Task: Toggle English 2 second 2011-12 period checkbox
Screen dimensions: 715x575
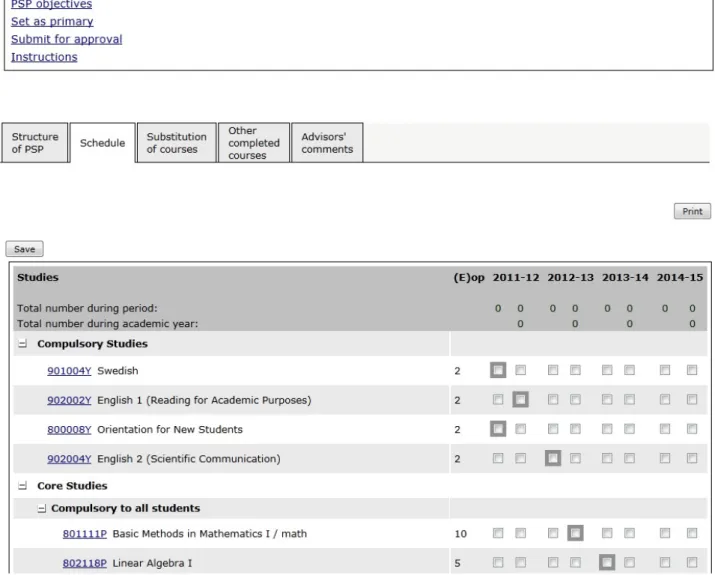Action: [x=520, y=458]
